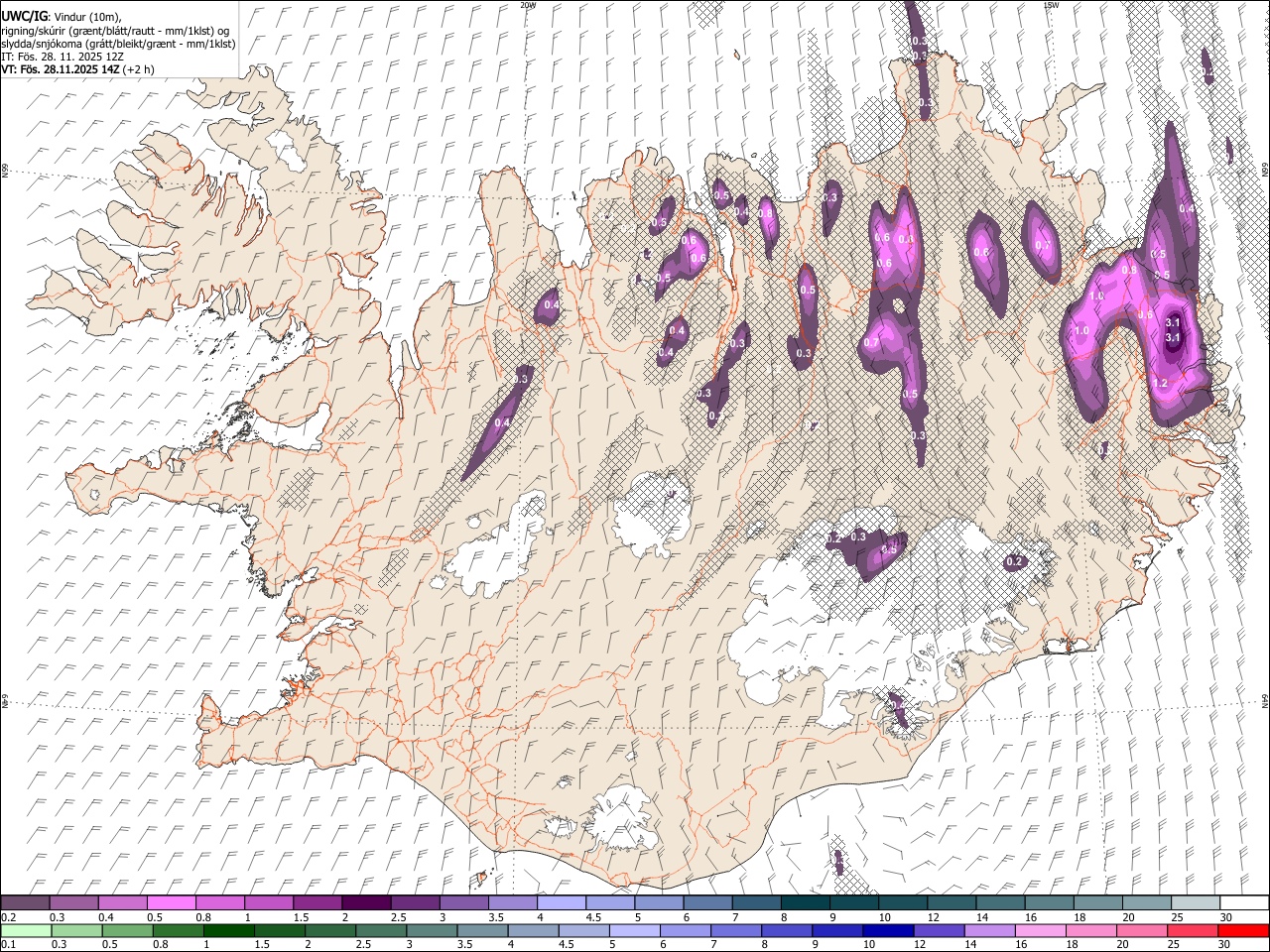Pick the green lower-scale swatch at 0.5
Image resolution: width=1270 pixels, height=952 pixels.
point(127,930)
